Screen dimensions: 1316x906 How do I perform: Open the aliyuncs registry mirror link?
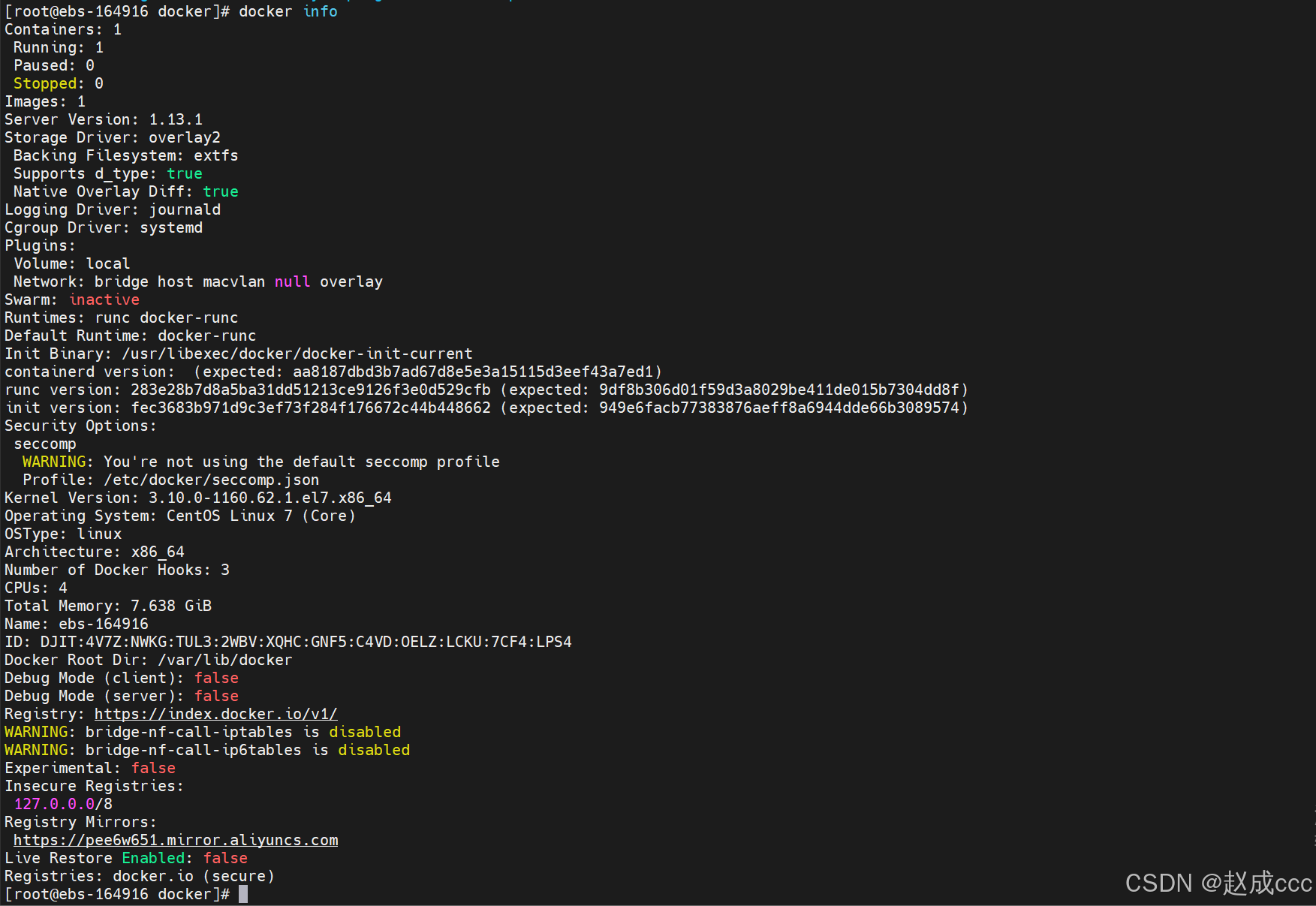176,840
